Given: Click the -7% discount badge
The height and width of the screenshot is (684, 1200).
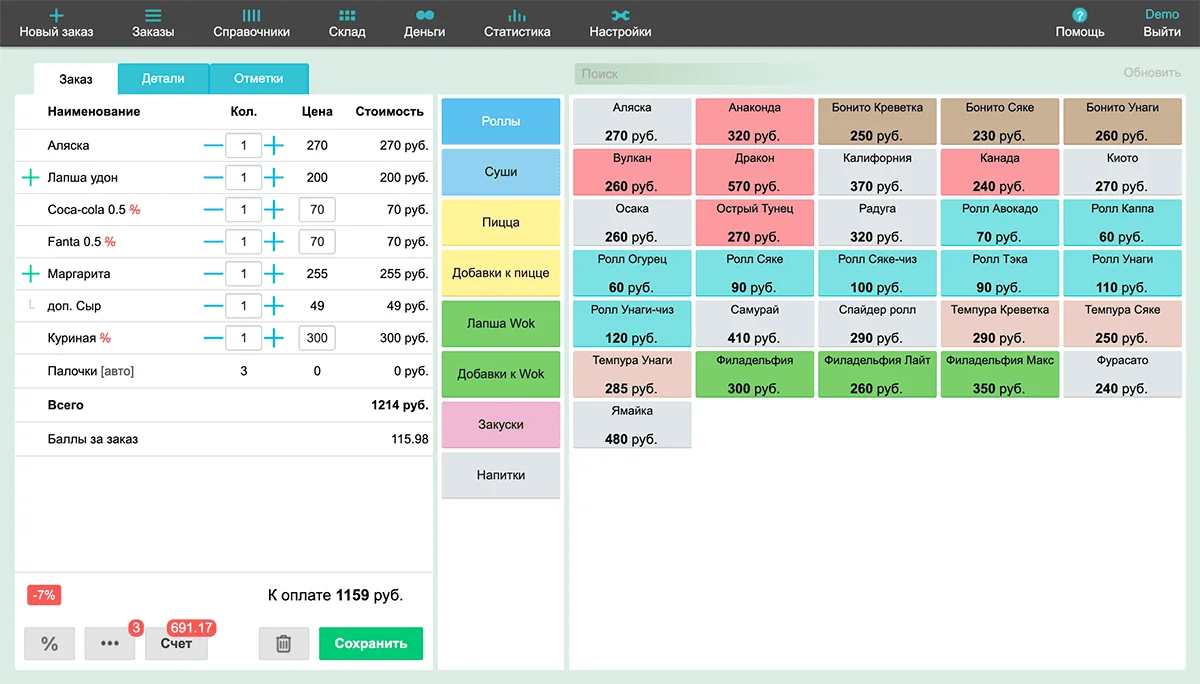Looking at the screenshot, I should pyautogui.click(x=44, y=595).
